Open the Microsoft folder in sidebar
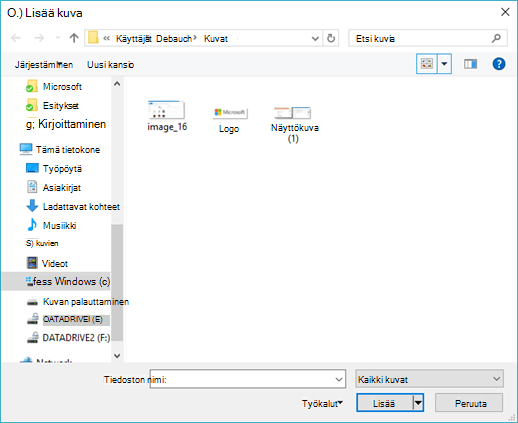Image resolution: width=518 pixels, height=423 pixels. [x=62, y=87]
